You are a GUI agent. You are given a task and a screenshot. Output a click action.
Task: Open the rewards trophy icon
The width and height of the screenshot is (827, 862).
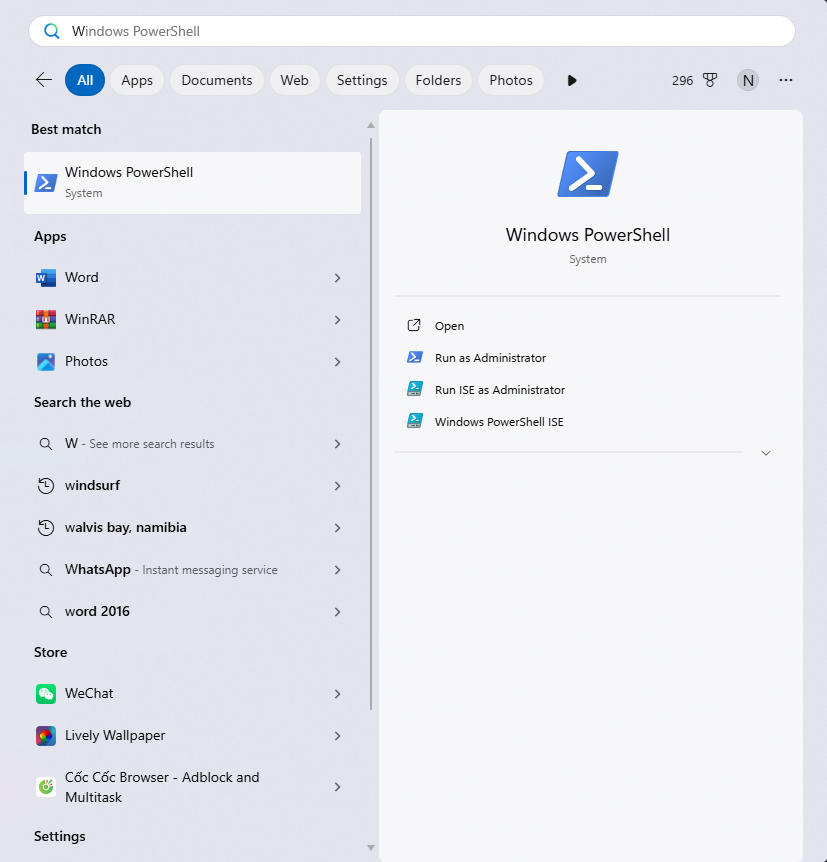coord(710,80)
